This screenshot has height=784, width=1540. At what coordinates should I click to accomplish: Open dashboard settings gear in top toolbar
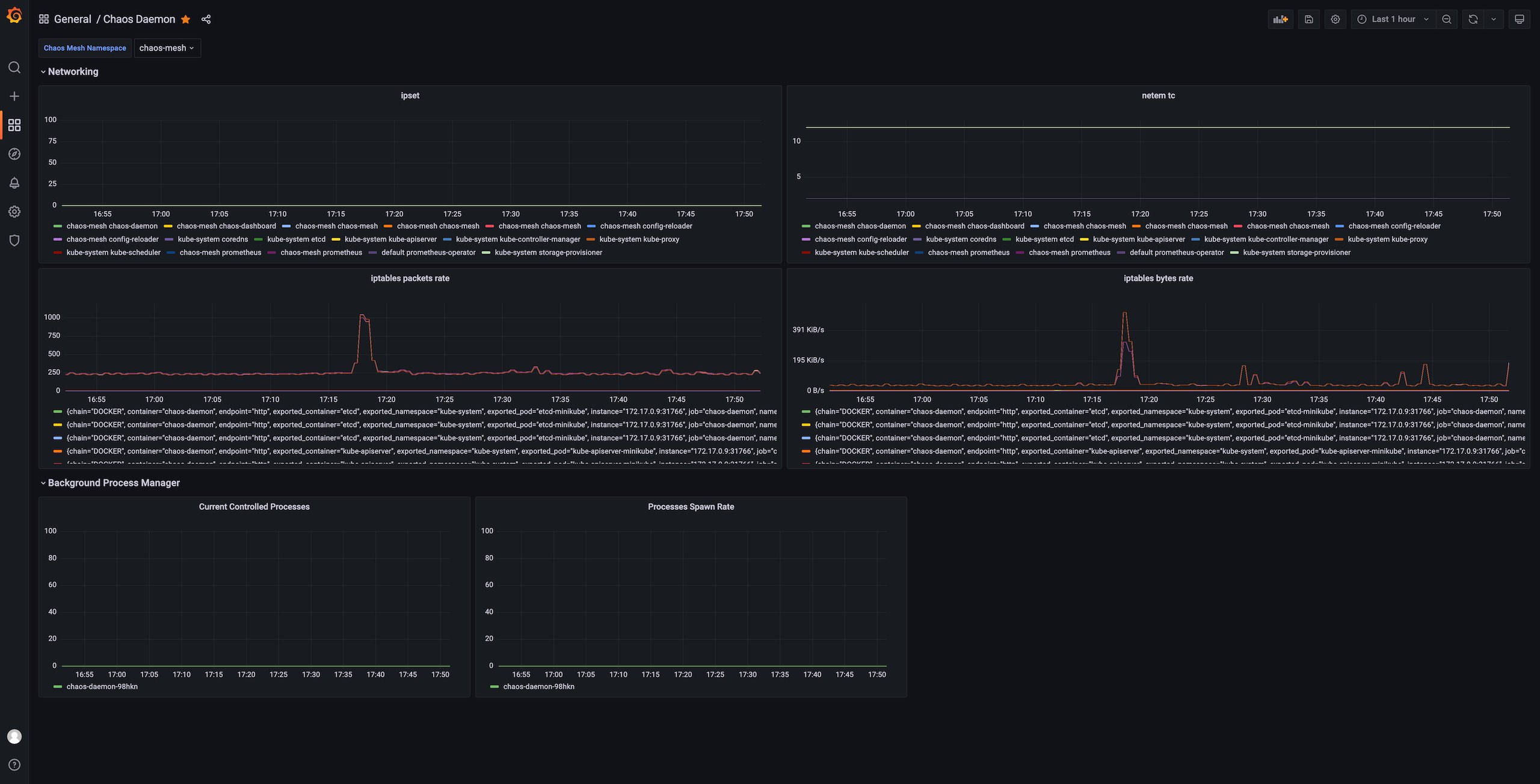pos(1335,19)
